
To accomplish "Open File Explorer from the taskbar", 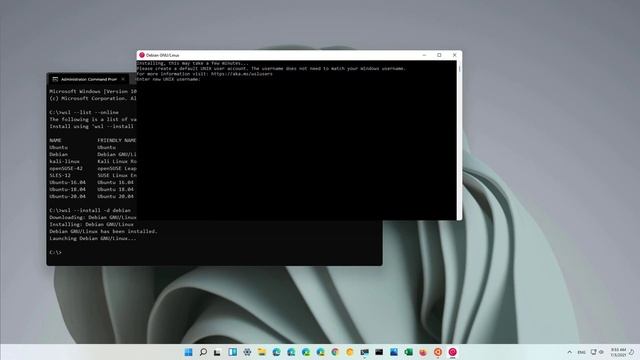I will (x=262, y=352).
